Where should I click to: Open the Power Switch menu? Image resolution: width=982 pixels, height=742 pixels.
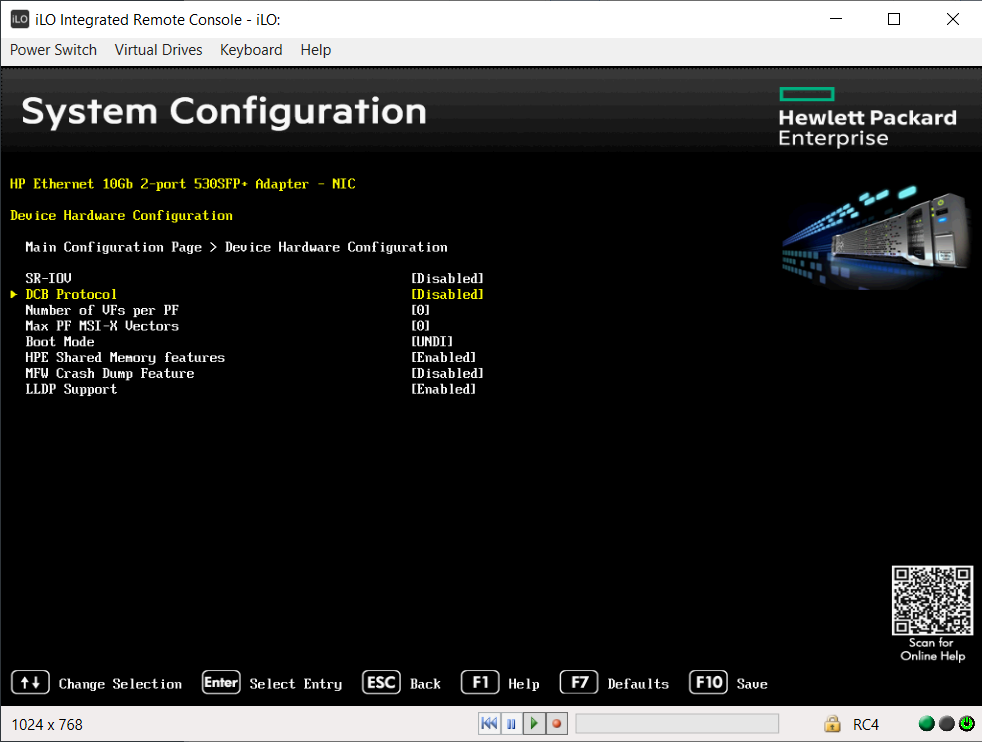pyautogui.click(x=53, y=50)
